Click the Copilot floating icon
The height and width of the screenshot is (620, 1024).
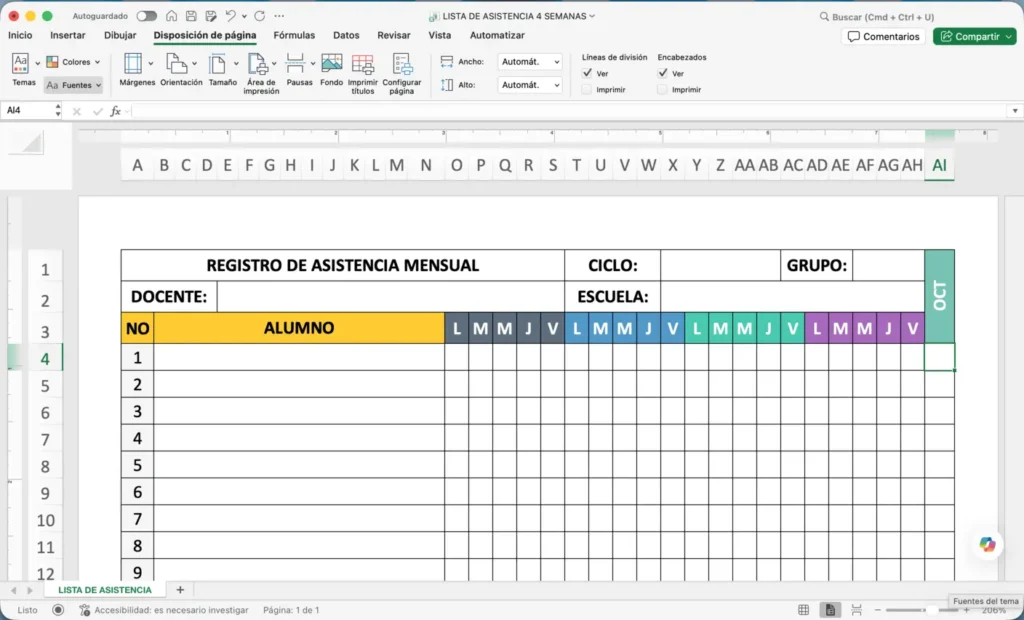coord(987,544)
